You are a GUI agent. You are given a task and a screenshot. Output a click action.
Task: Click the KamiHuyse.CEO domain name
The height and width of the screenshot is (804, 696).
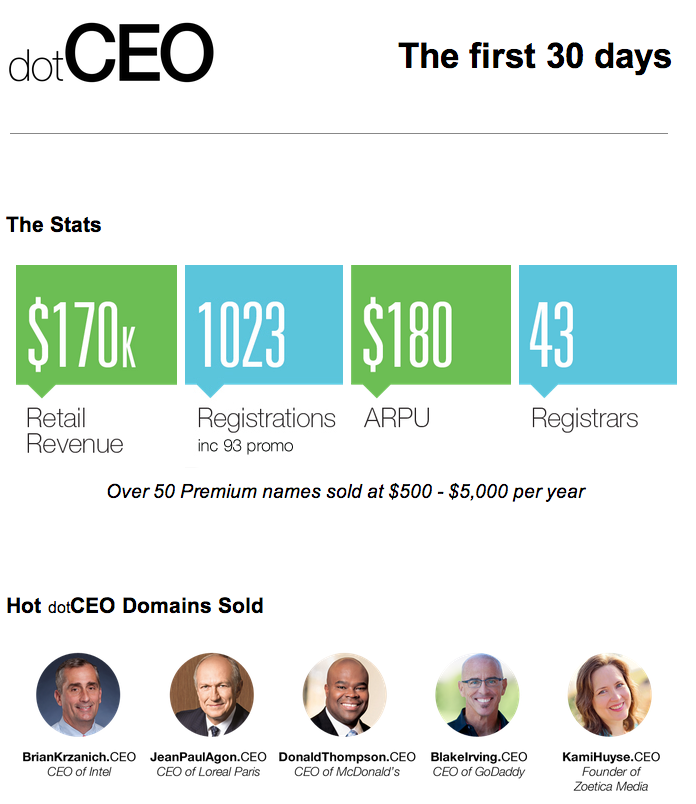coord(608,757)
